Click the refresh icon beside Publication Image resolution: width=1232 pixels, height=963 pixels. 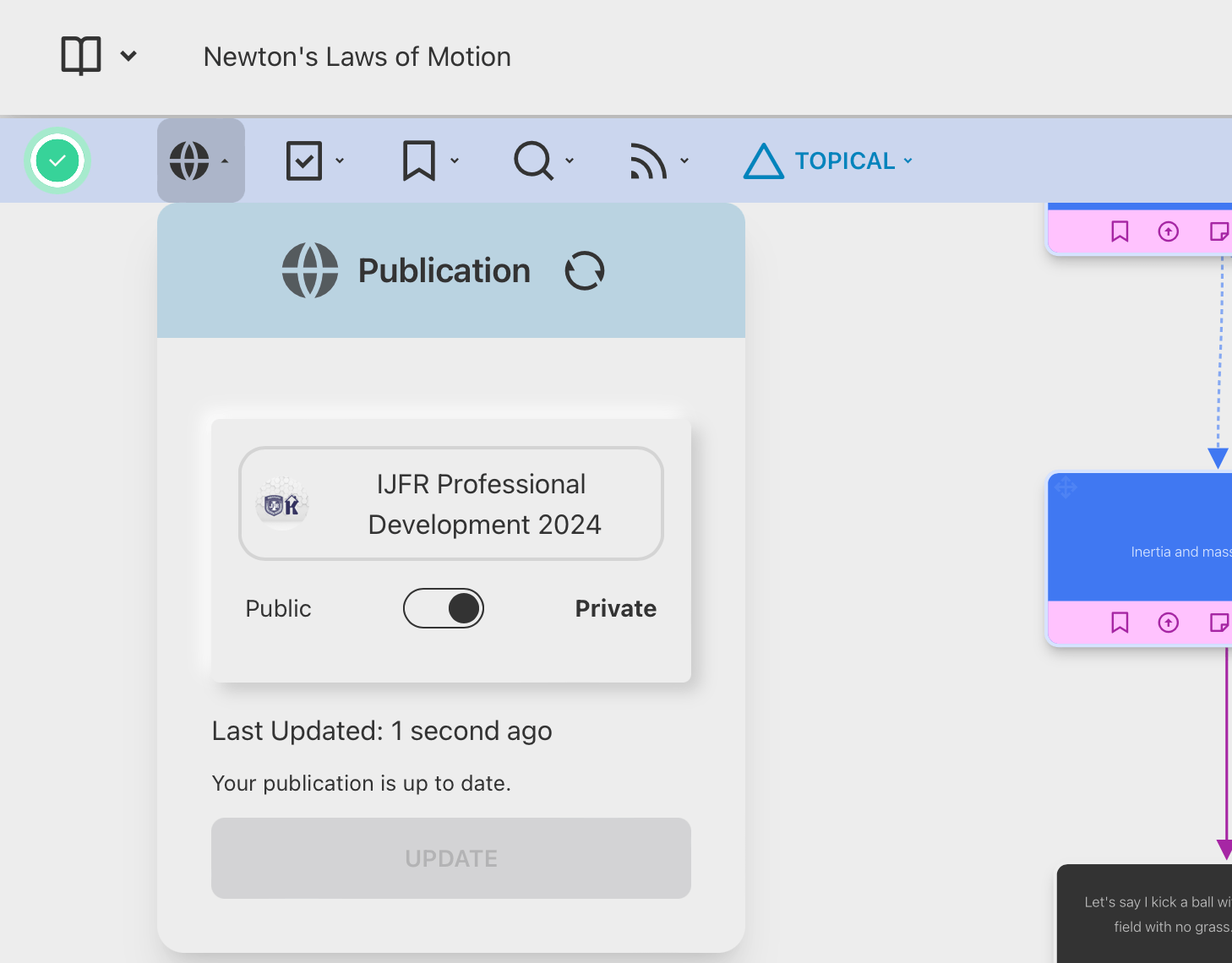point(584,271)
